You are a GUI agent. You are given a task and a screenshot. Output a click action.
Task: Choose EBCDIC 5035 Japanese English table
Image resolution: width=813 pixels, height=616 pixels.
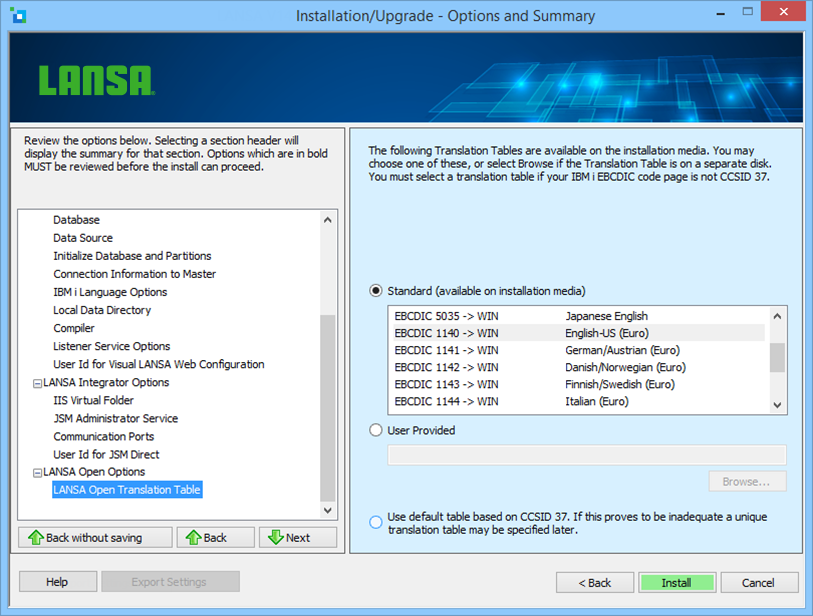(x=577, y=316)
